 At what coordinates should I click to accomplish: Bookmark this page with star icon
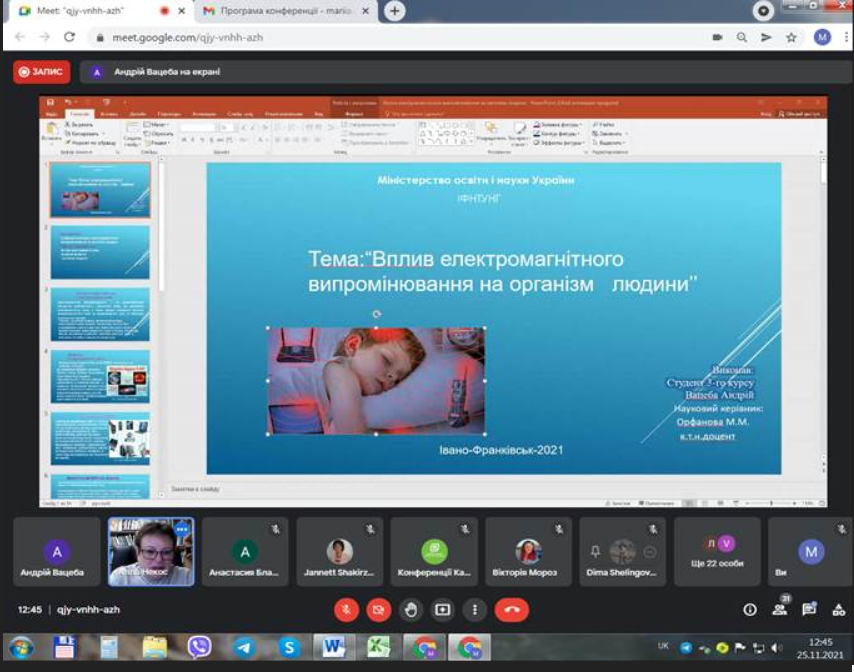792,37
